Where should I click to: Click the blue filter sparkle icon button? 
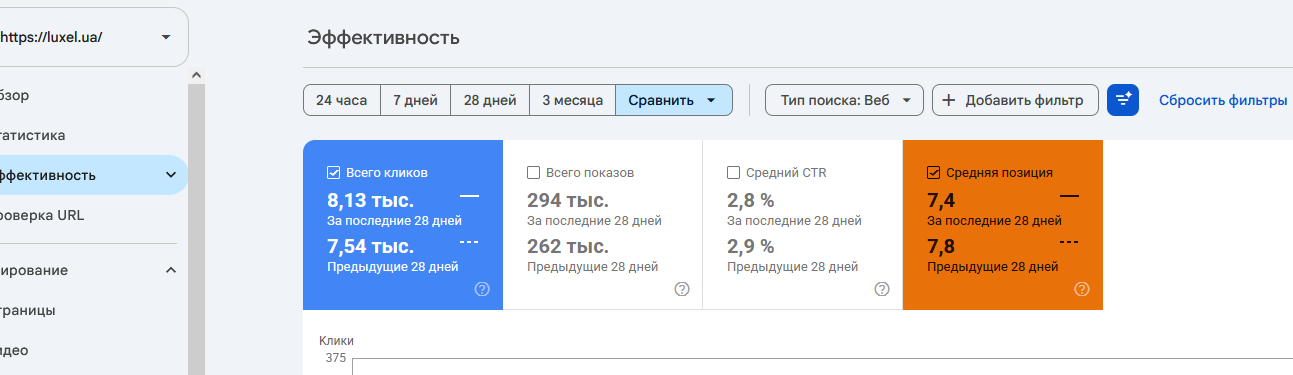point(1123,100)
